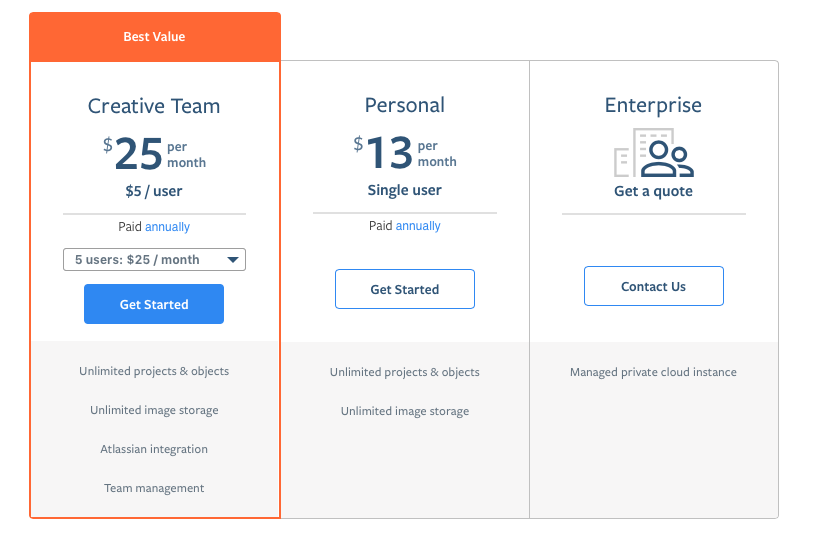Click 'Managed private cloud instance' feature
The width and height of the screenshot is (815, 536).
pyautogui.click(x=653, y=372)
